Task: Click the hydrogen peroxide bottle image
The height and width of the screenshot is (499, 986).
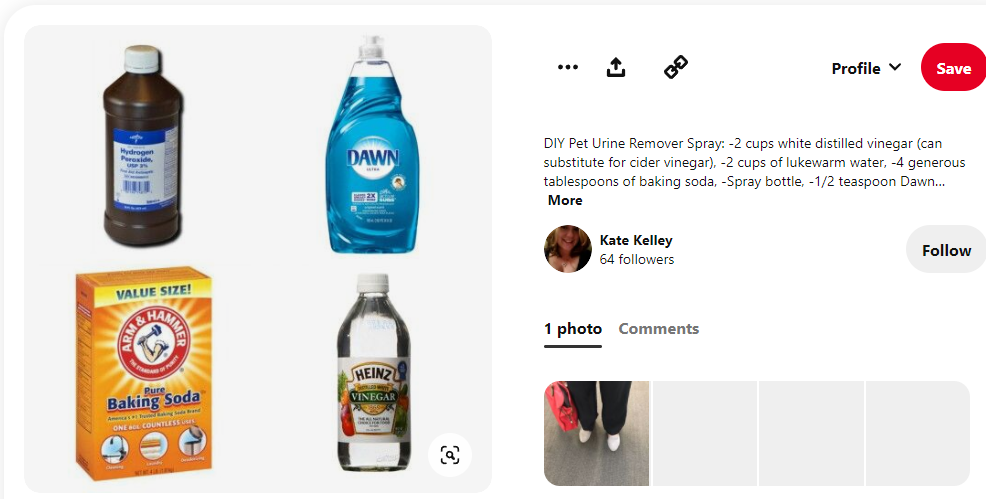Action: coord(143,145)
